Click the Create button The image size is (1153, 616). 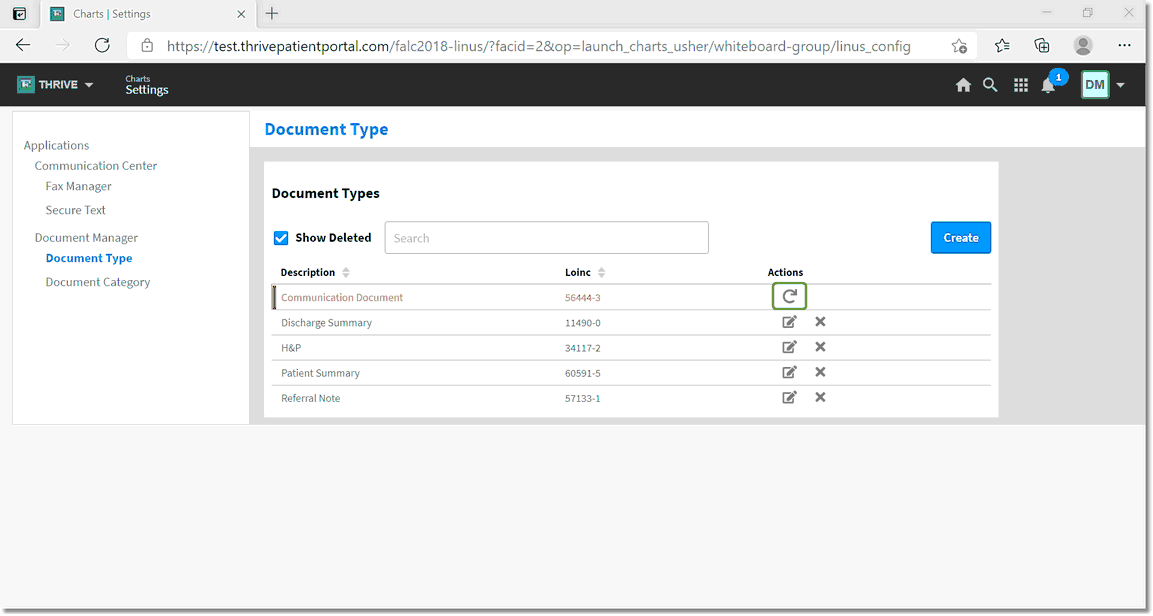click(960, 237)
